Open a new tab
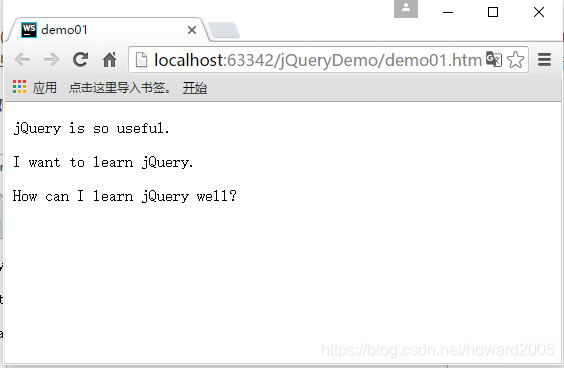The image size is (564, 368). click(224, 30)
